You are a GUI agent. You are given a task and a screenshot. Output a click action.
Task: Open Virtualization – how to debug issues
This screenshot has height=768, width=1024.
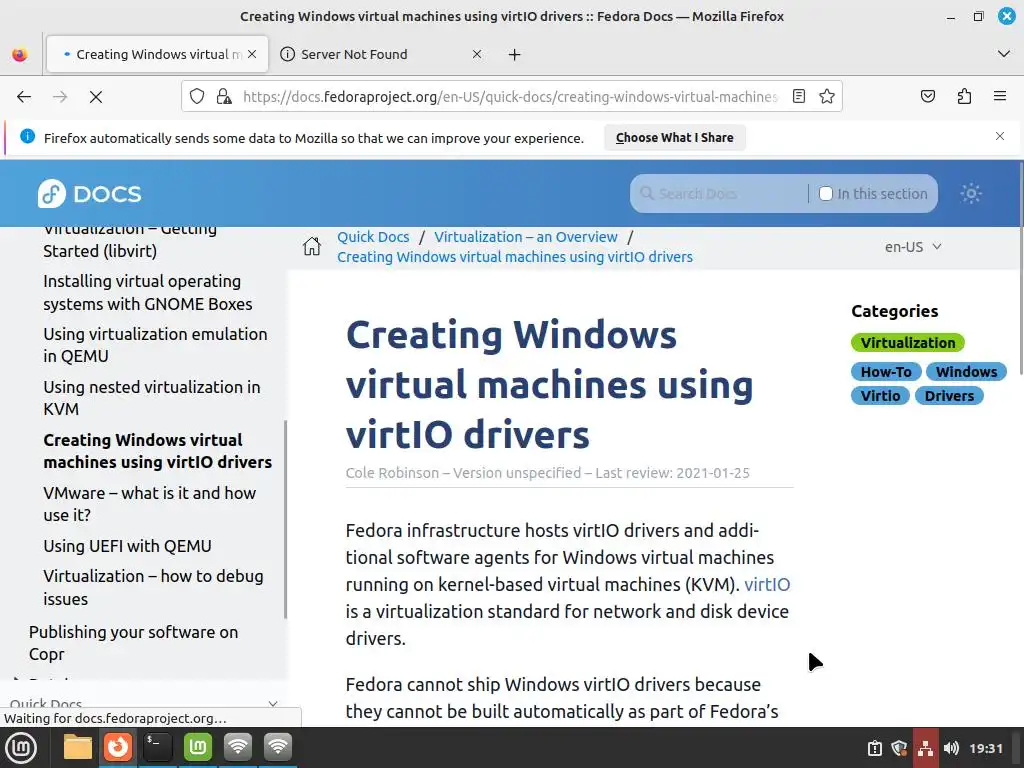point(153,587)
